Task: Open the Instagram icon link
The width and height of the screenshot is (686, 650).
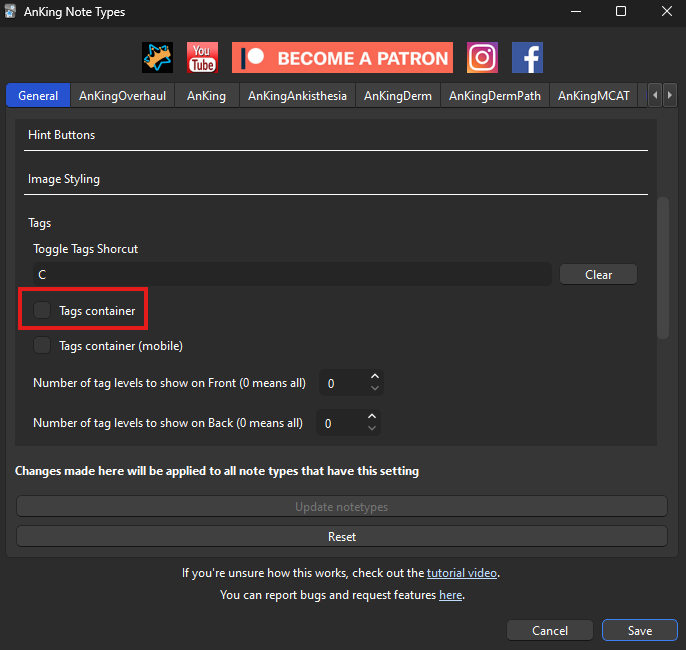Action: 482,58
